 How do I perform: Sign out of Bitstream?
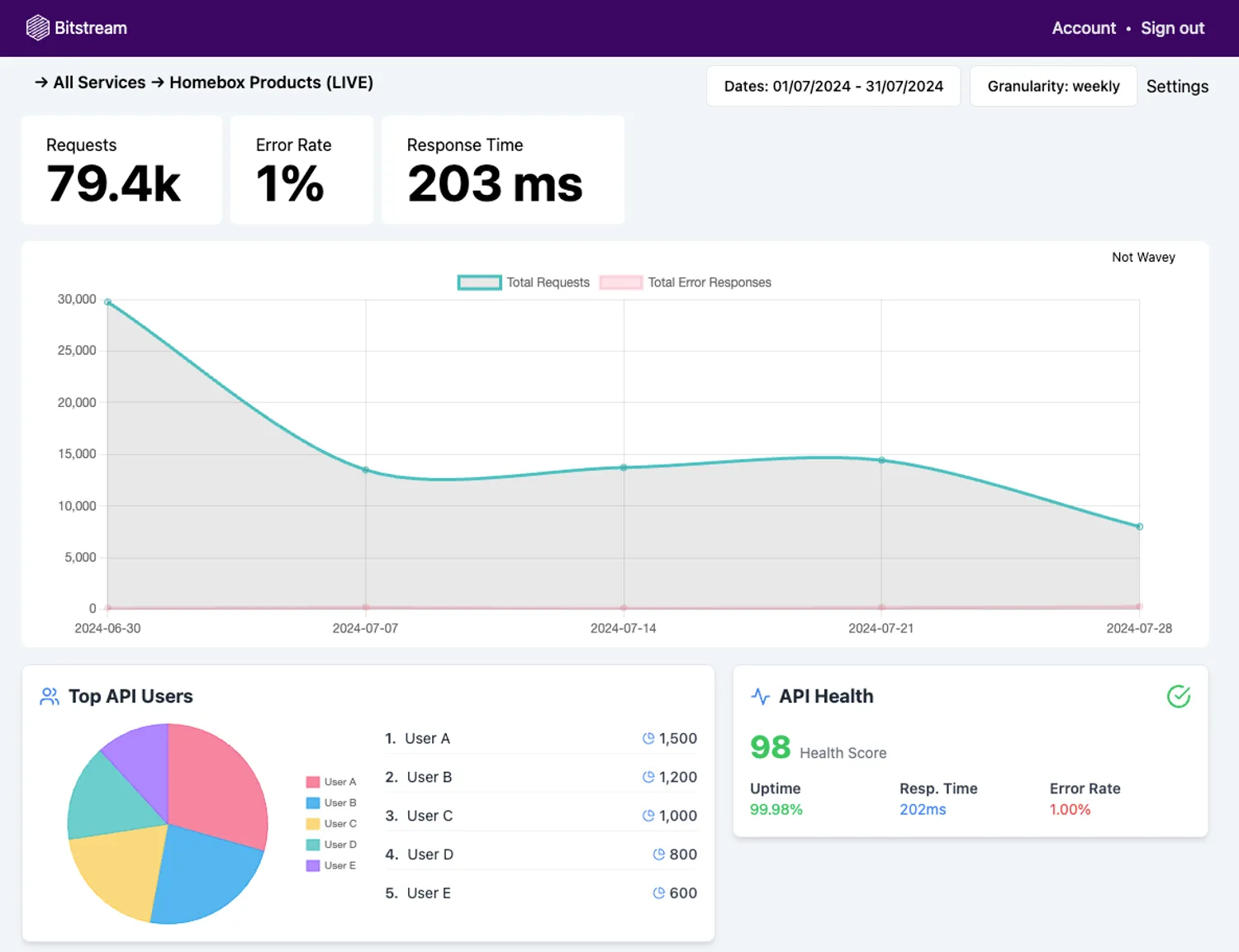coord(1172,28)
